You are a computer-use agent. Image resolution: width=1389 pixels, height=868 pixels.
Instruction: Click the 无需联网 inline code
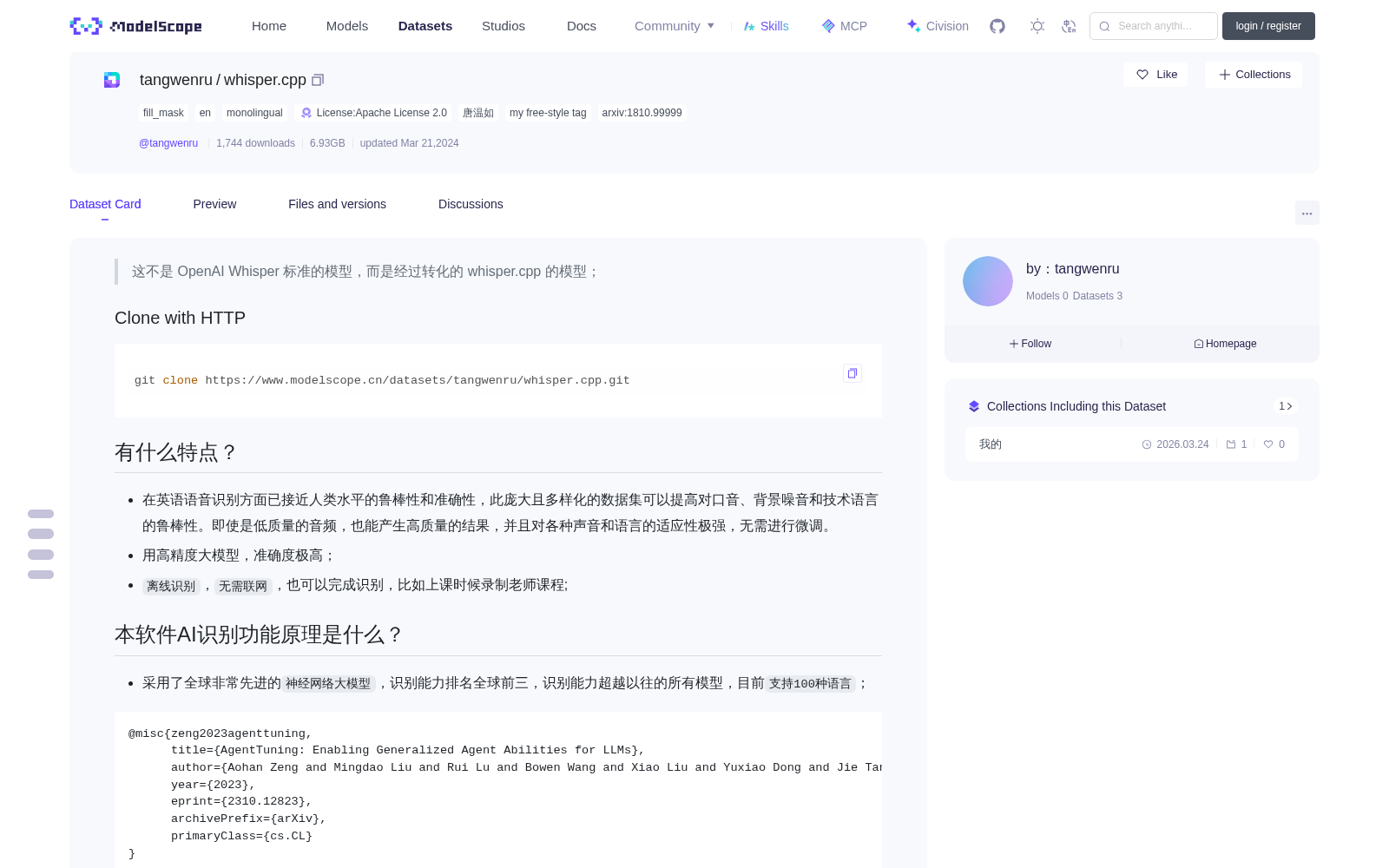pos(243,587)
